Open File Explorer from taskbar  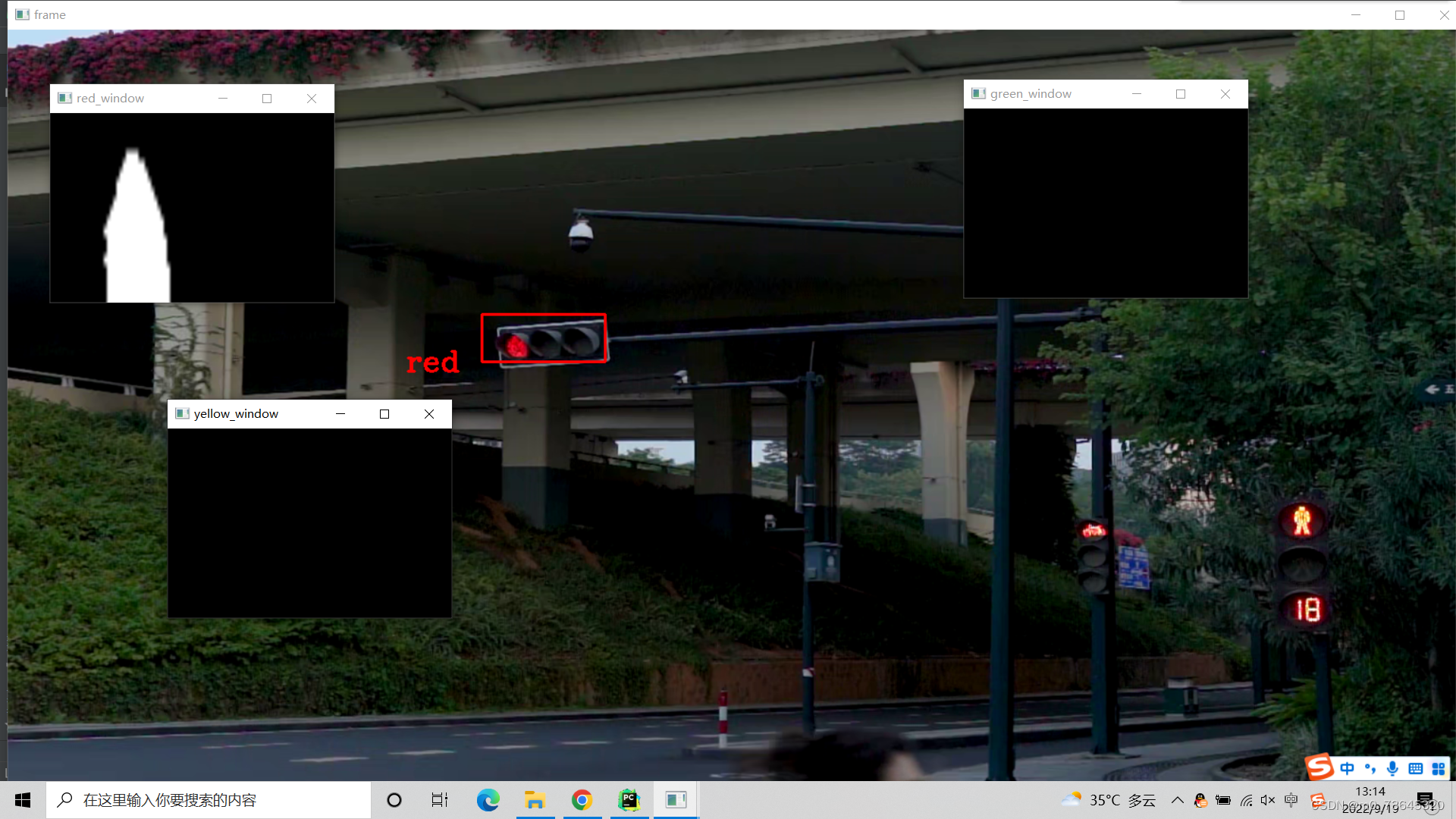[x=535, y=800]
